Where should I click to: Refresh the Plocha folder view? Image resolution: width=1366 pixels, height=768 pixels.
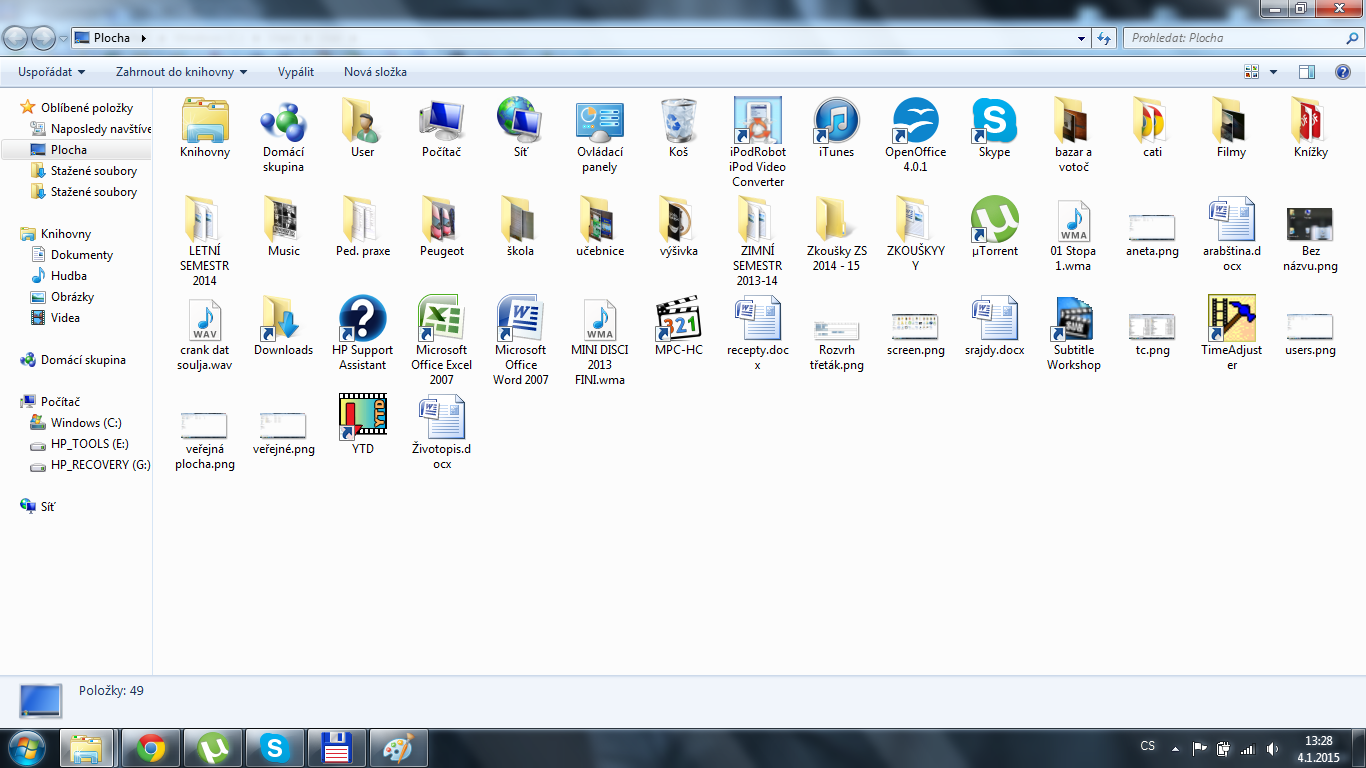point(1104,38)
